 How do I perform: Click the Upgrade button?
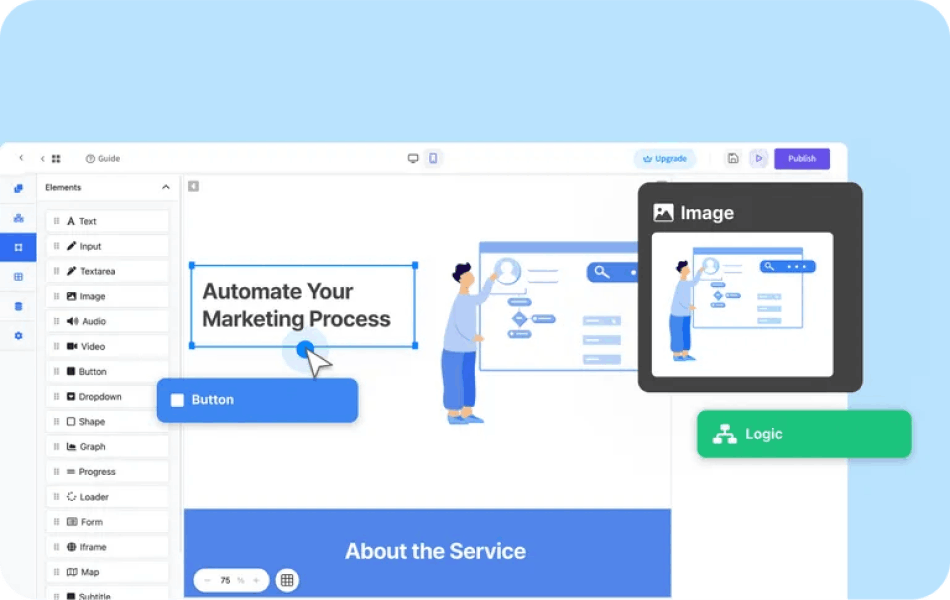665,158
